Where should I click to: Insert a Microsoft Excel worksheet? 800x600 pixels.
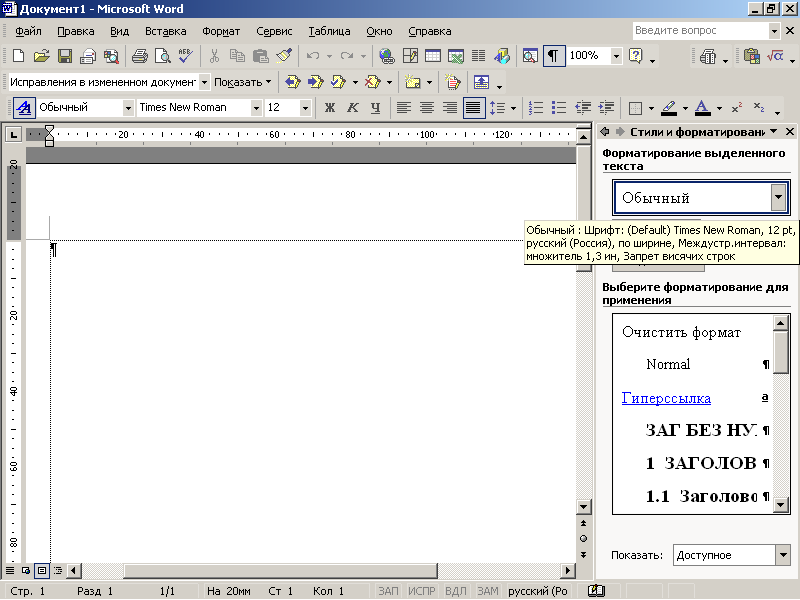(456, 56)
